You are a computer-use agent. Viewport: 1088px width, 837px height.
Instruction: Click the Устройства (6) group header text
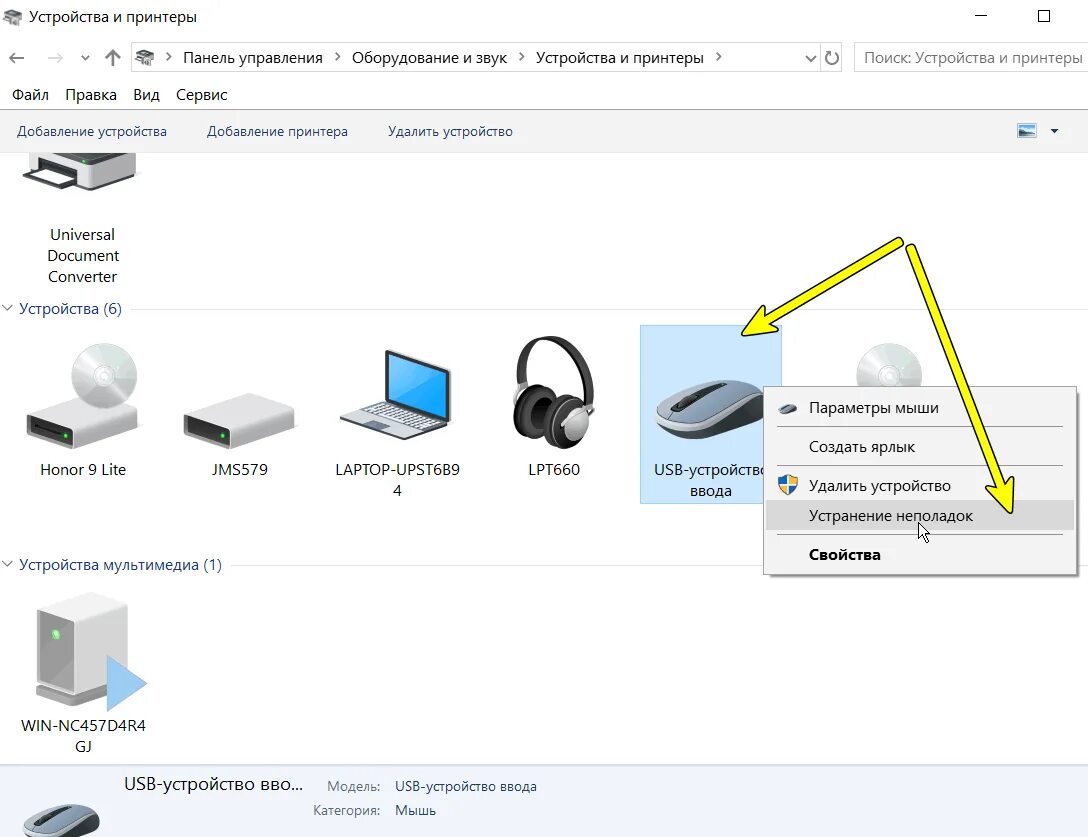[x=70, y=308]
